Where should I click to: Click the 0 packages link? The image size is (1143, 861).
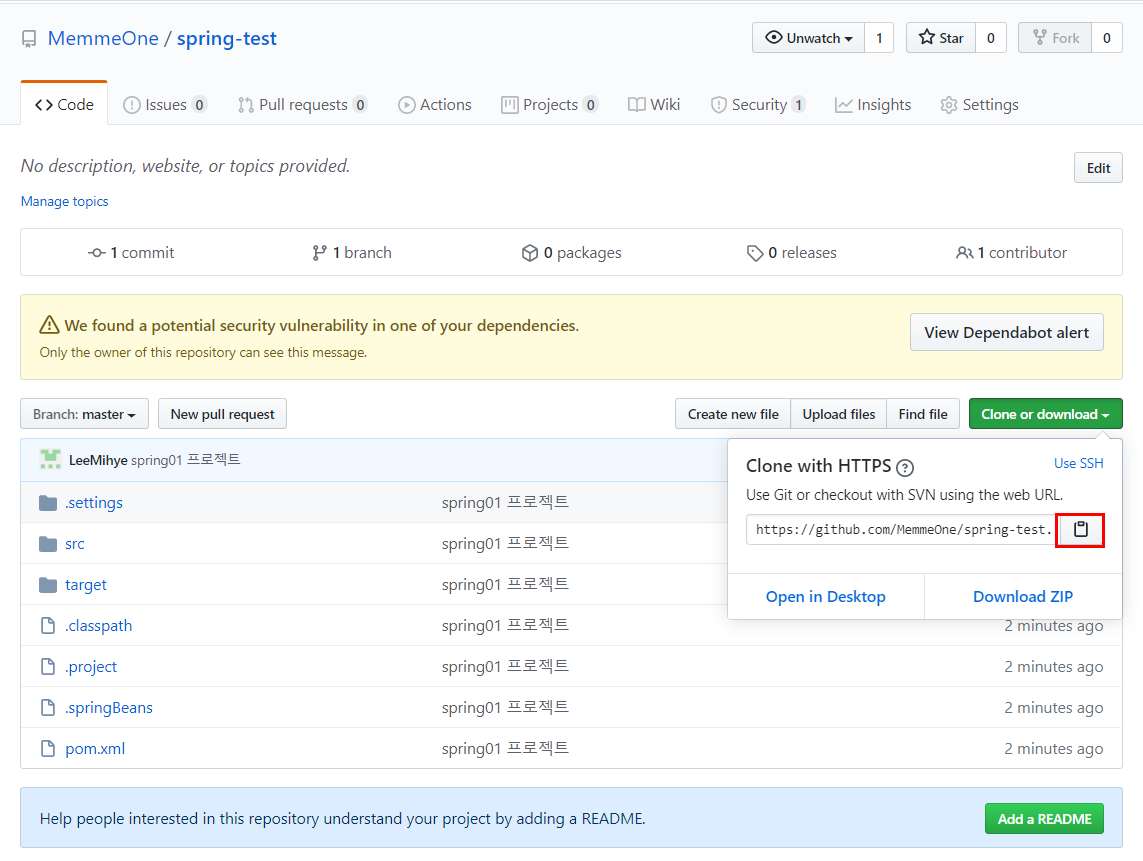point(572,253)
